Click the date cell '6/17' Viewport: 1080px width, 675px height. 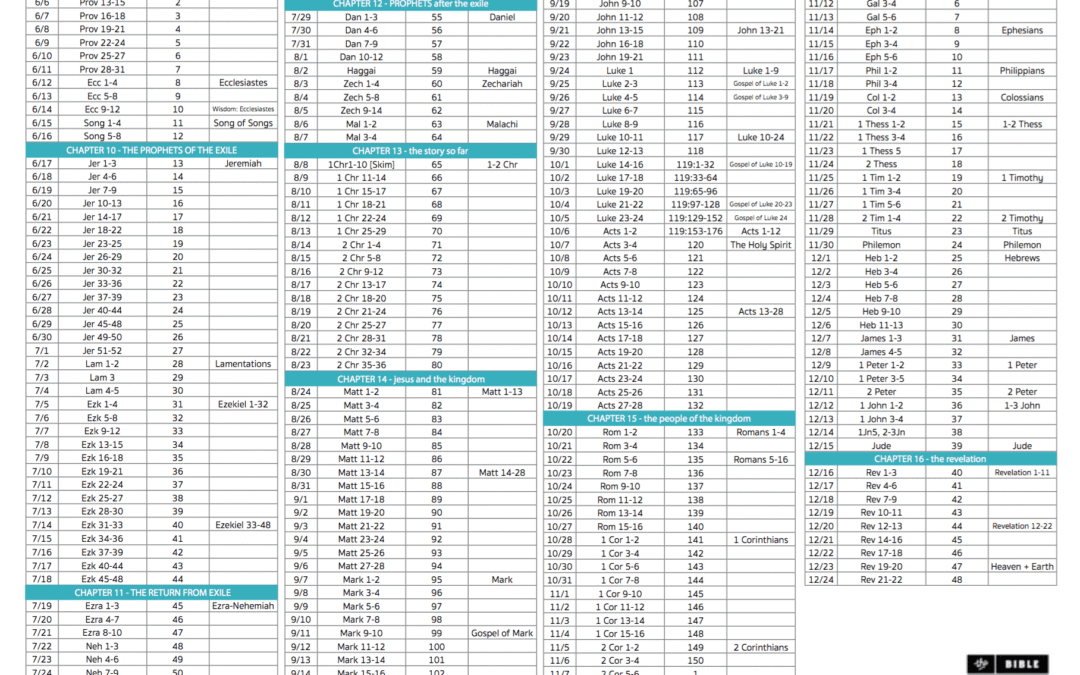(42, 164)
